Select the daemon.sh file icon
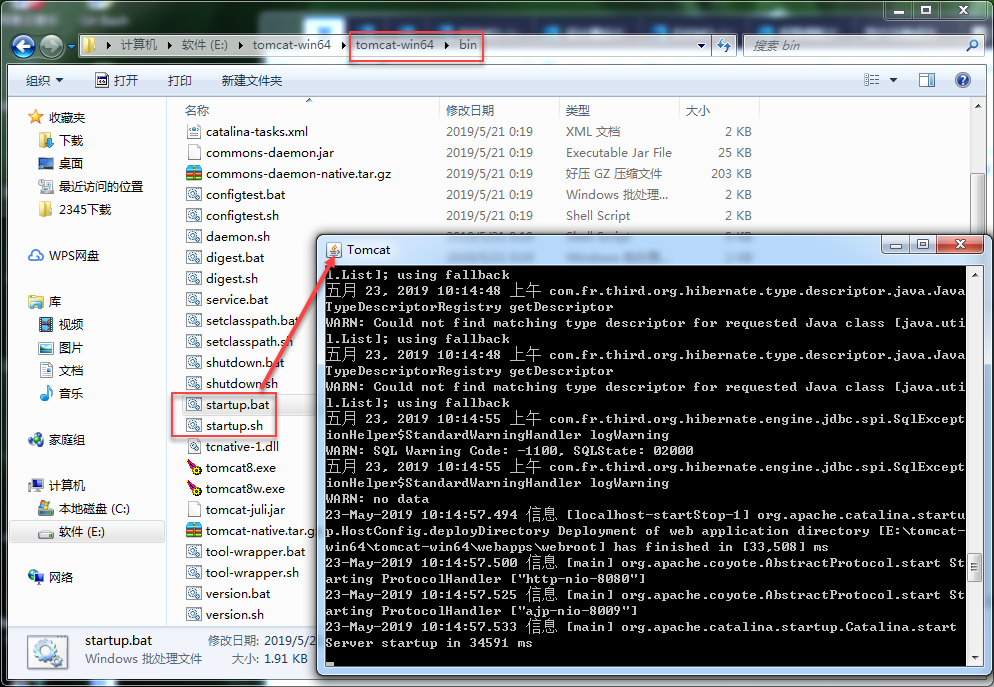 pos(194,236)
